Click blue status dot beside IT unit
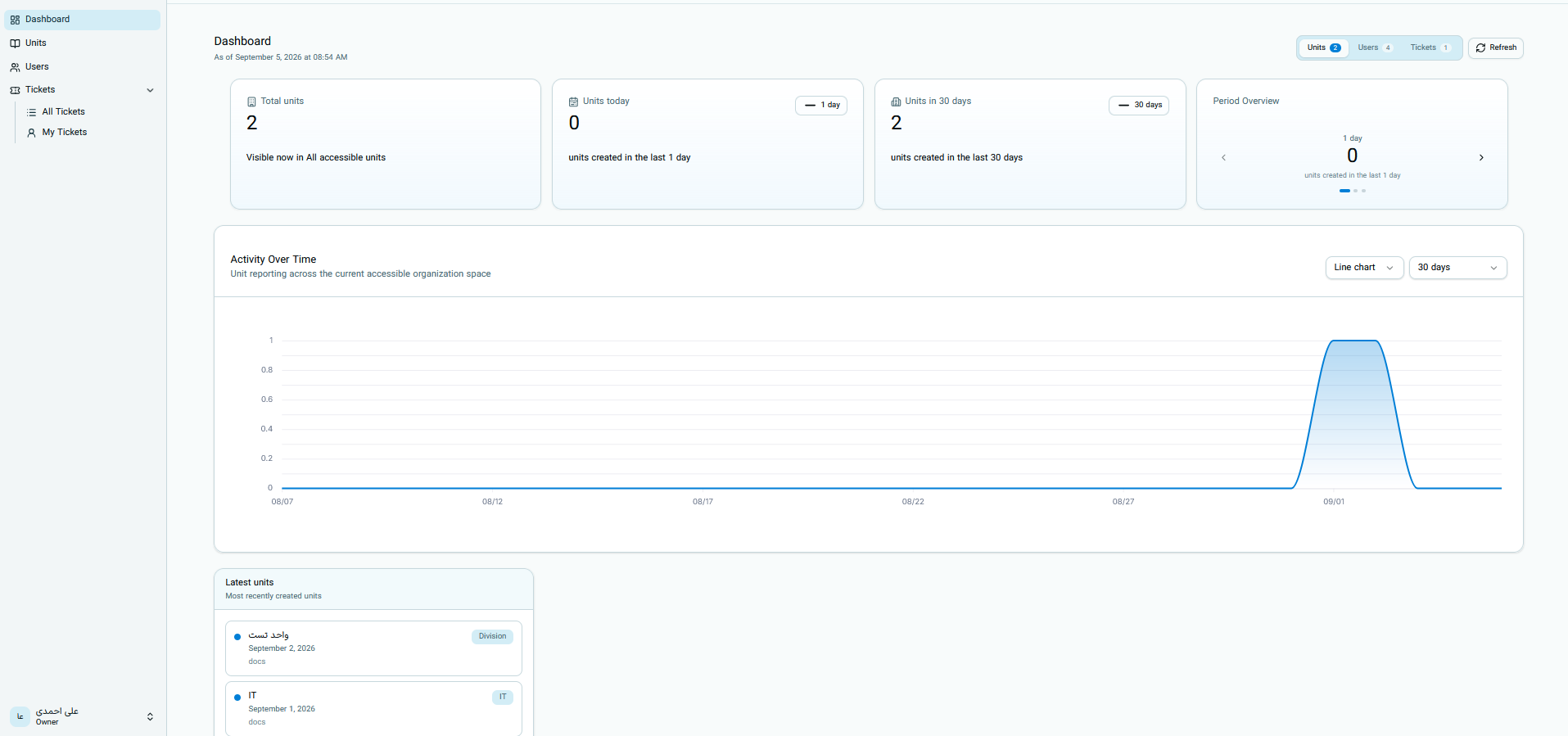Viewport: 1568px width, 736px height. click(x=237, y=698)
